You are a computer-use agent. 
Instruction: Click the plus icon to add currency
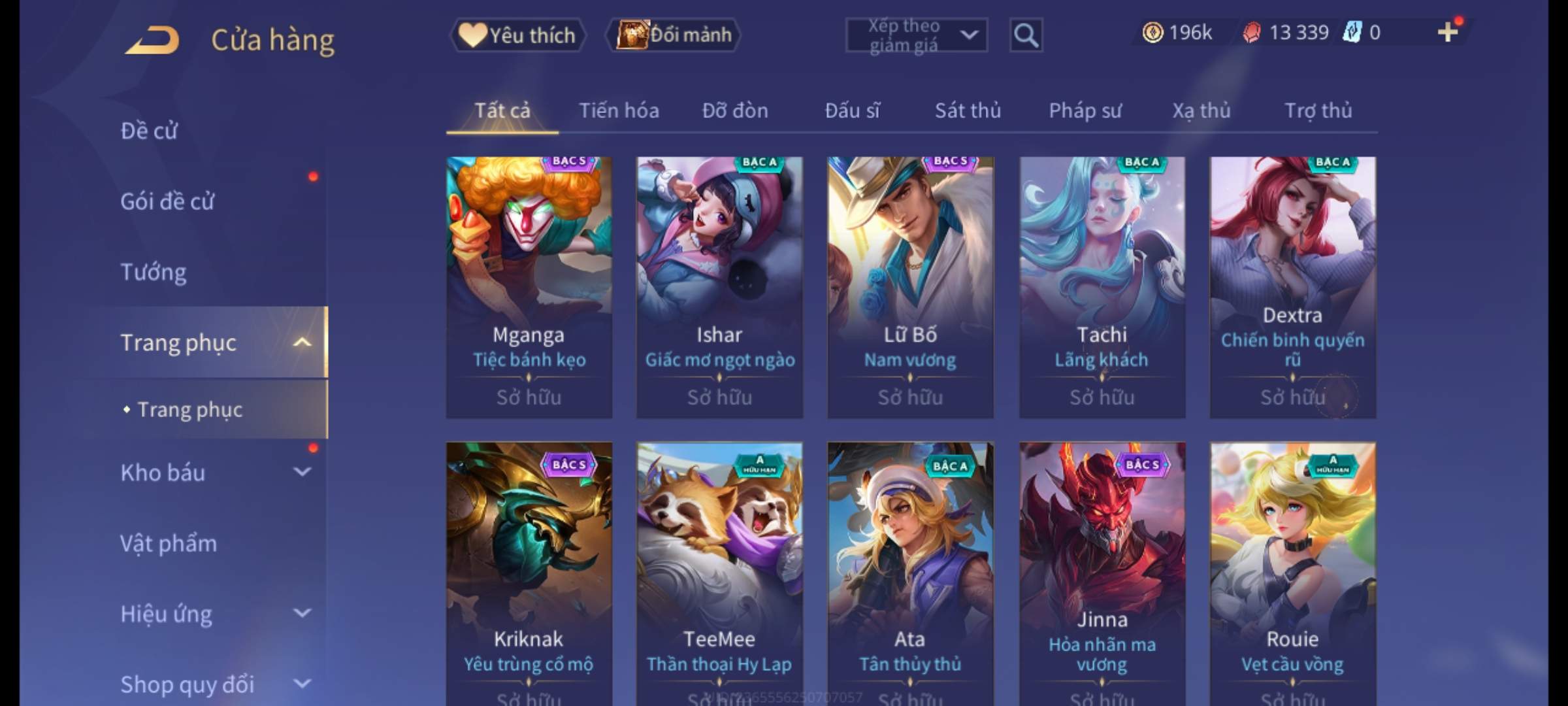[x=1448, y=32]
